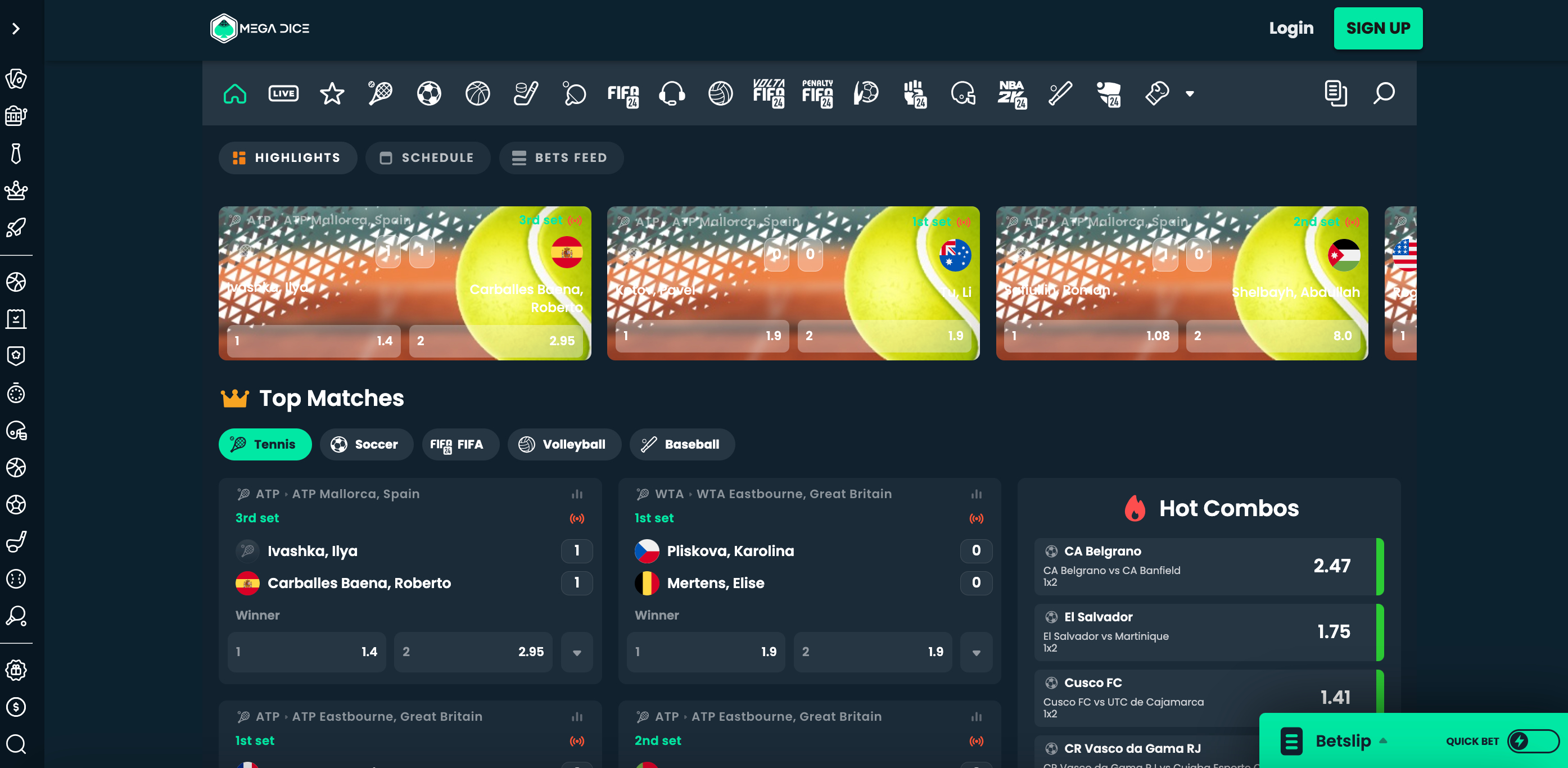This screenshot has width=1568, height=768.
Task: Pick odds 8.0 on Shelbayh banner
Action: click(x=1273, y=337)
